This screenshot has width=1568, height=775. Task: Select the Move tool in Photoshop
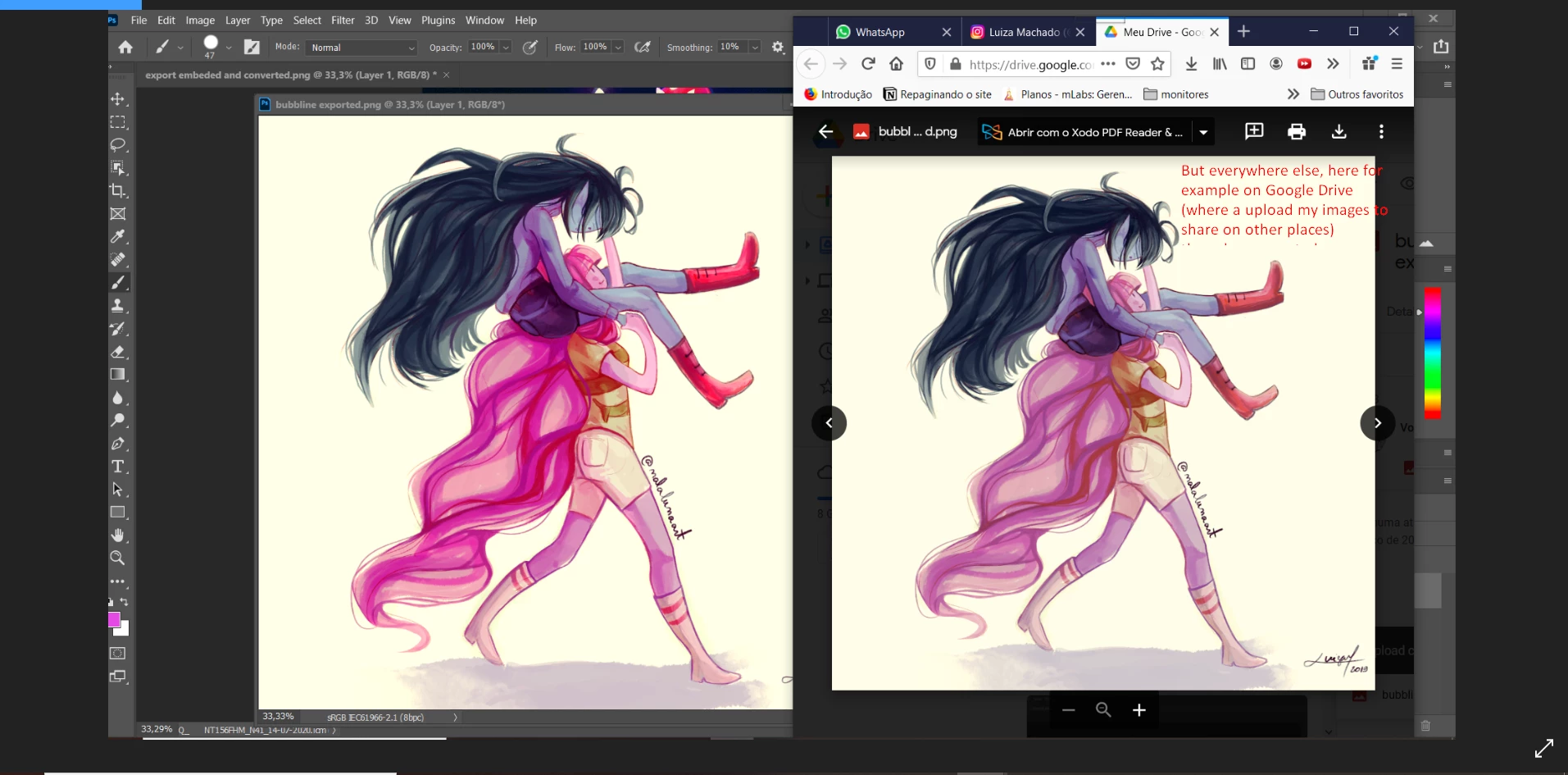(118, 99)
